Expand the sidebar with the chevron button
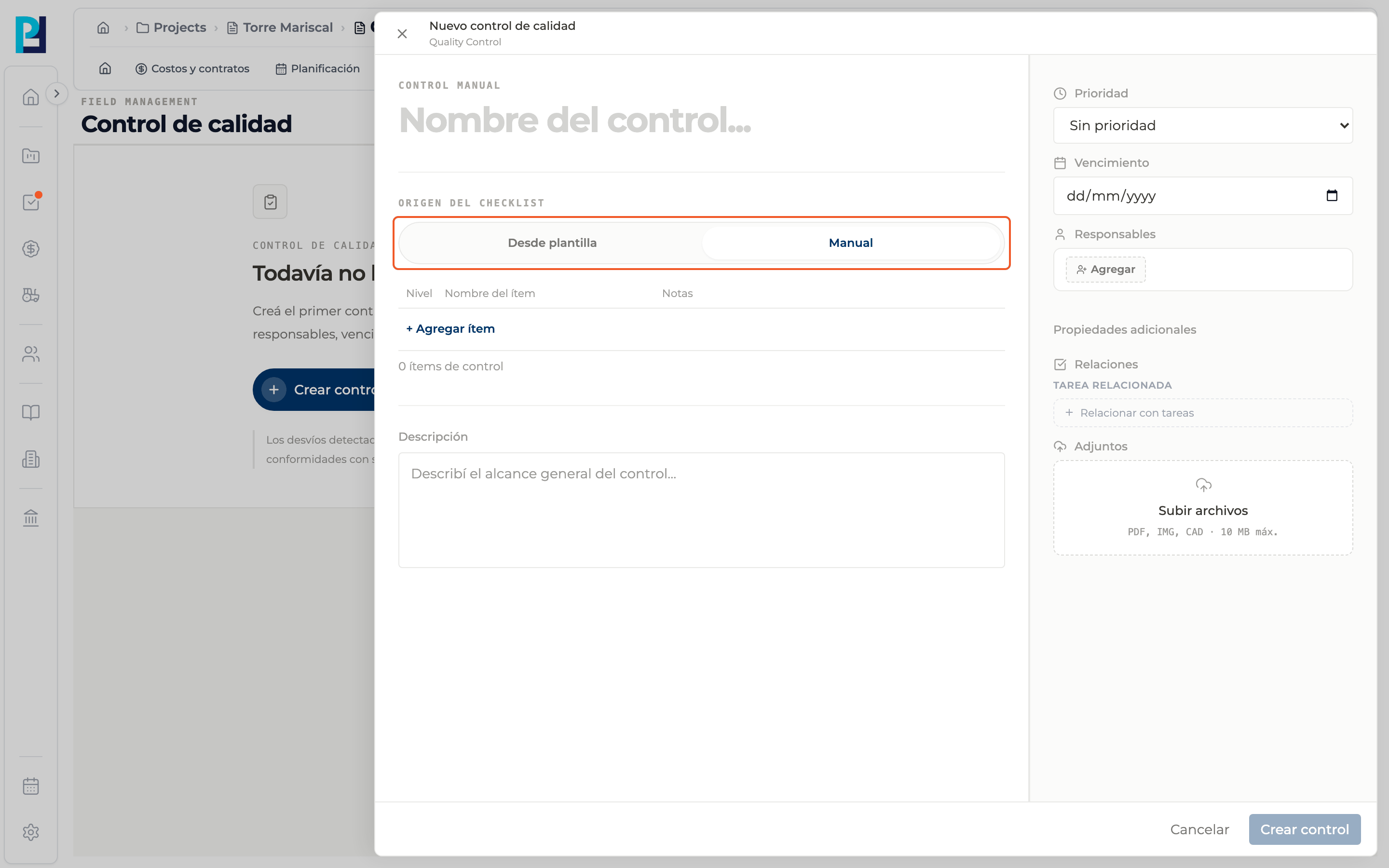 tap(57, 94)
